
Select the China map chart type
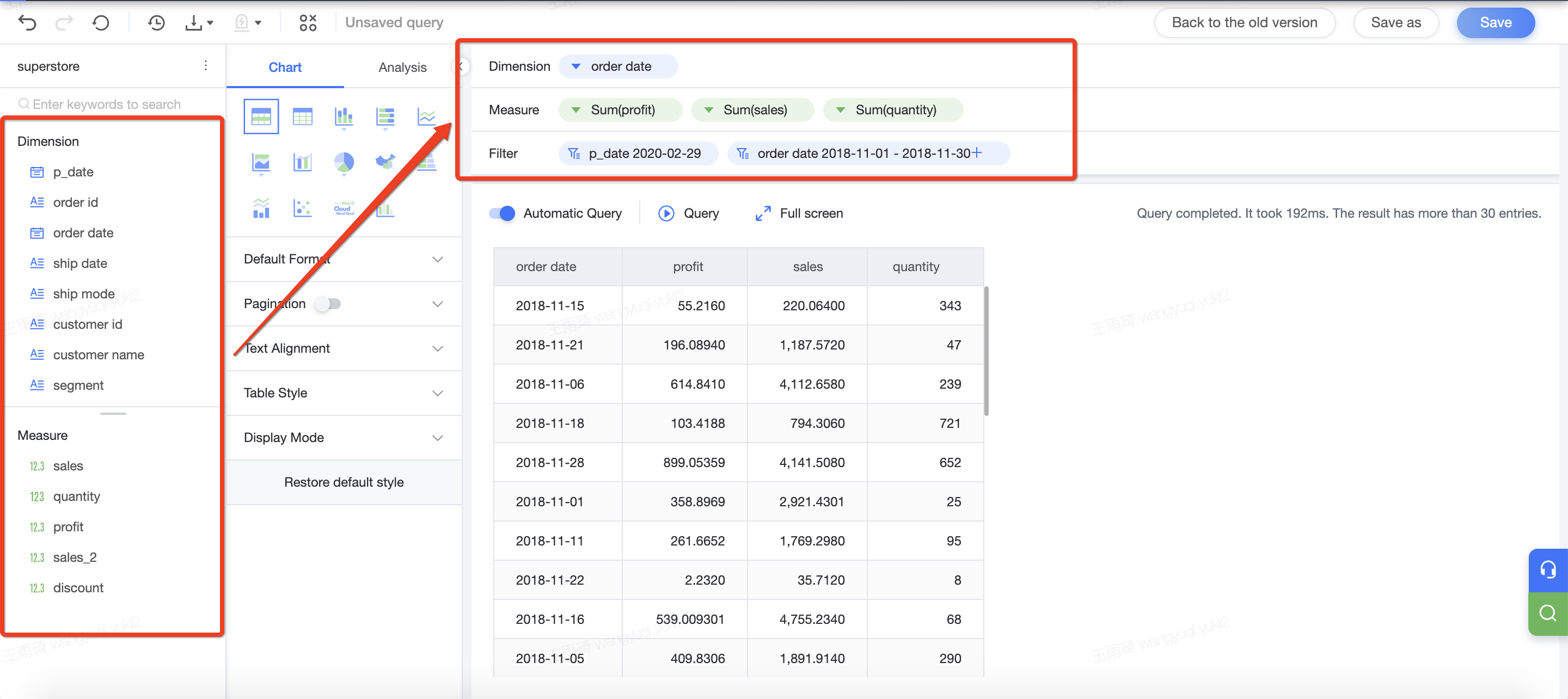point(385,163)
